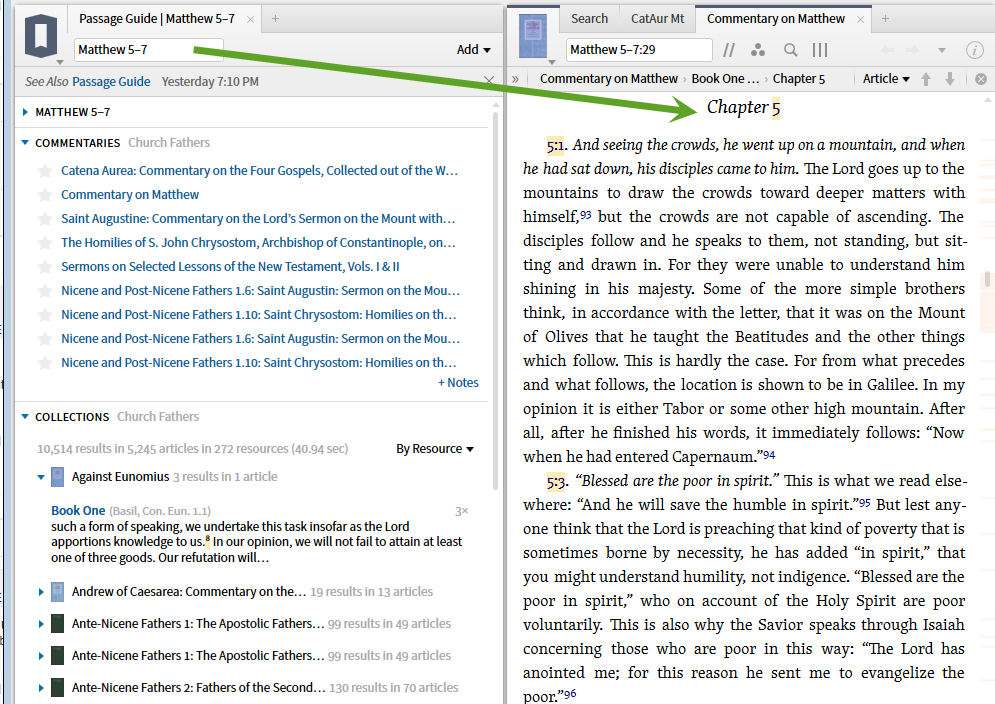Open the See Also Passage Guide link
Viewport: 995px width, 704px height.
tap(111, 81)
